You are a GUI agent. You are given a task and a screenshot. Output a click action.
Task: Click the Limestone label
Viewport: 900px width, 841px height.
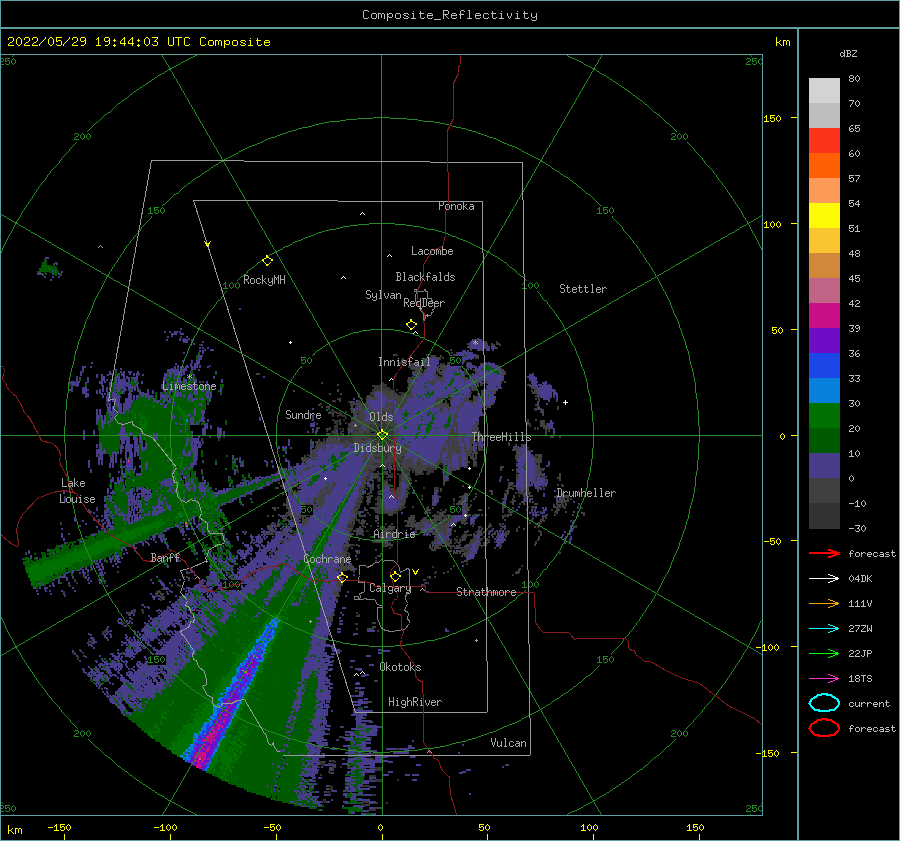click(189, 386)
